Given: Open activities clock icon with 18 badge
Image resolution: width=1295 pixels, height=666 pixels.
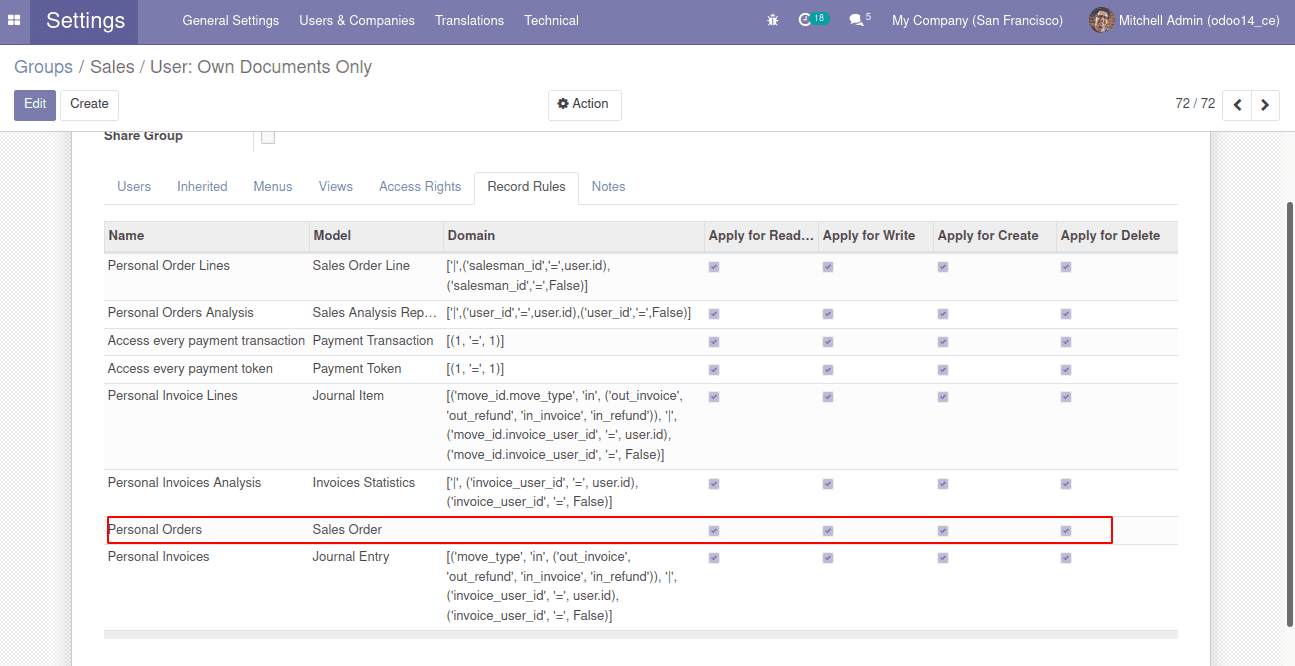Looking at the screenshot, I should pos(813,20).
